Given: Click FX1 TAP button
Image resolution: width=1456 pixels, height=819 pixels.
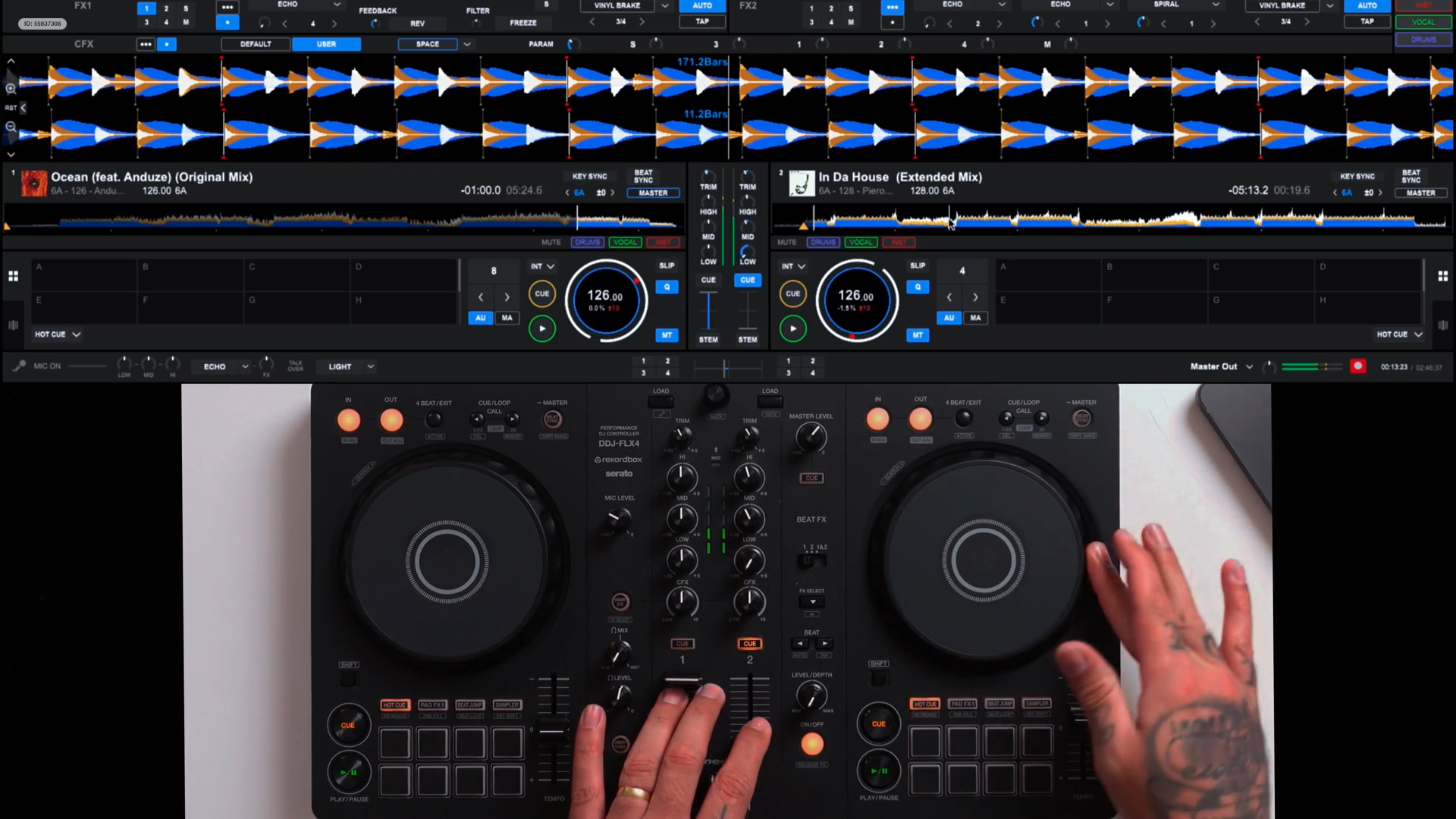Looking at the screenshot, I should 702,21.
